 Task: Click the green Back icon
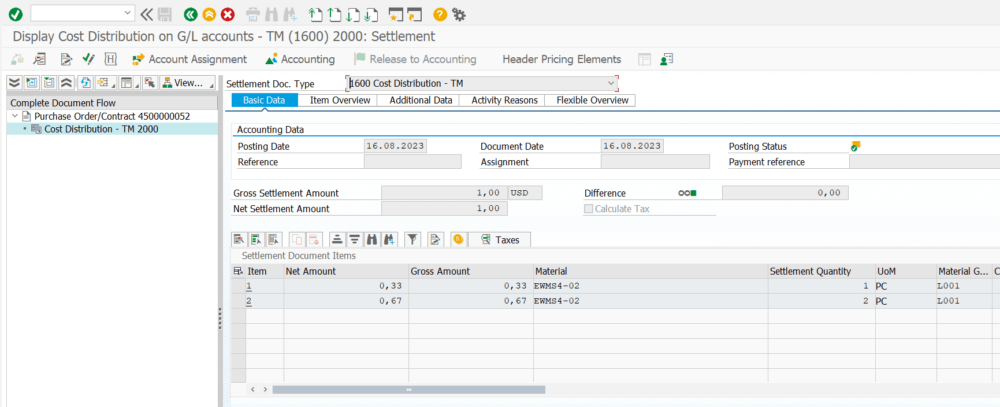(x=190, y=13)
